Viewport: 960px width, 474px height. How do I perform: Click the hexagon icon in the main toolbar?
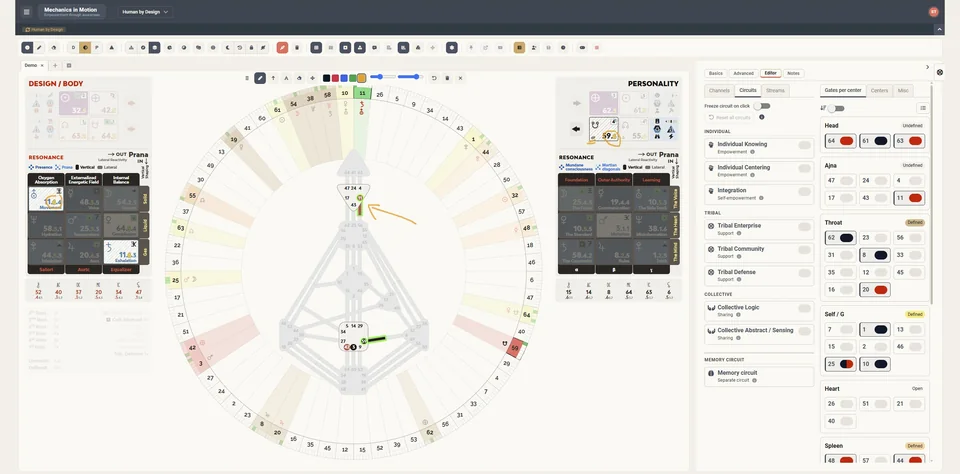click(x=452, y=47)
